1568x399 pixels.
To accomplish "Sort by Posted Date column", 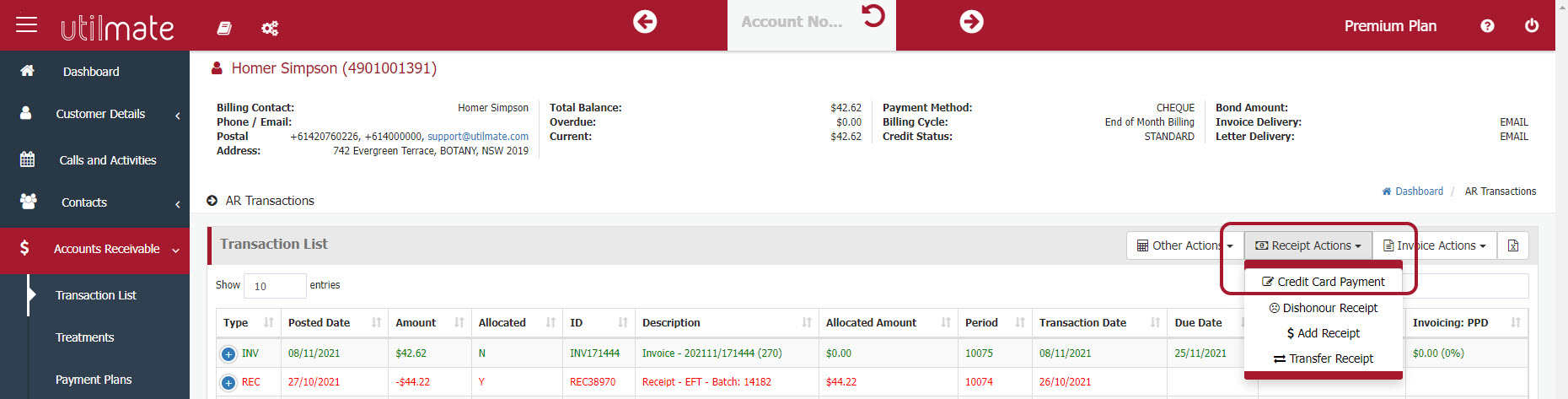I will point(334,323).
